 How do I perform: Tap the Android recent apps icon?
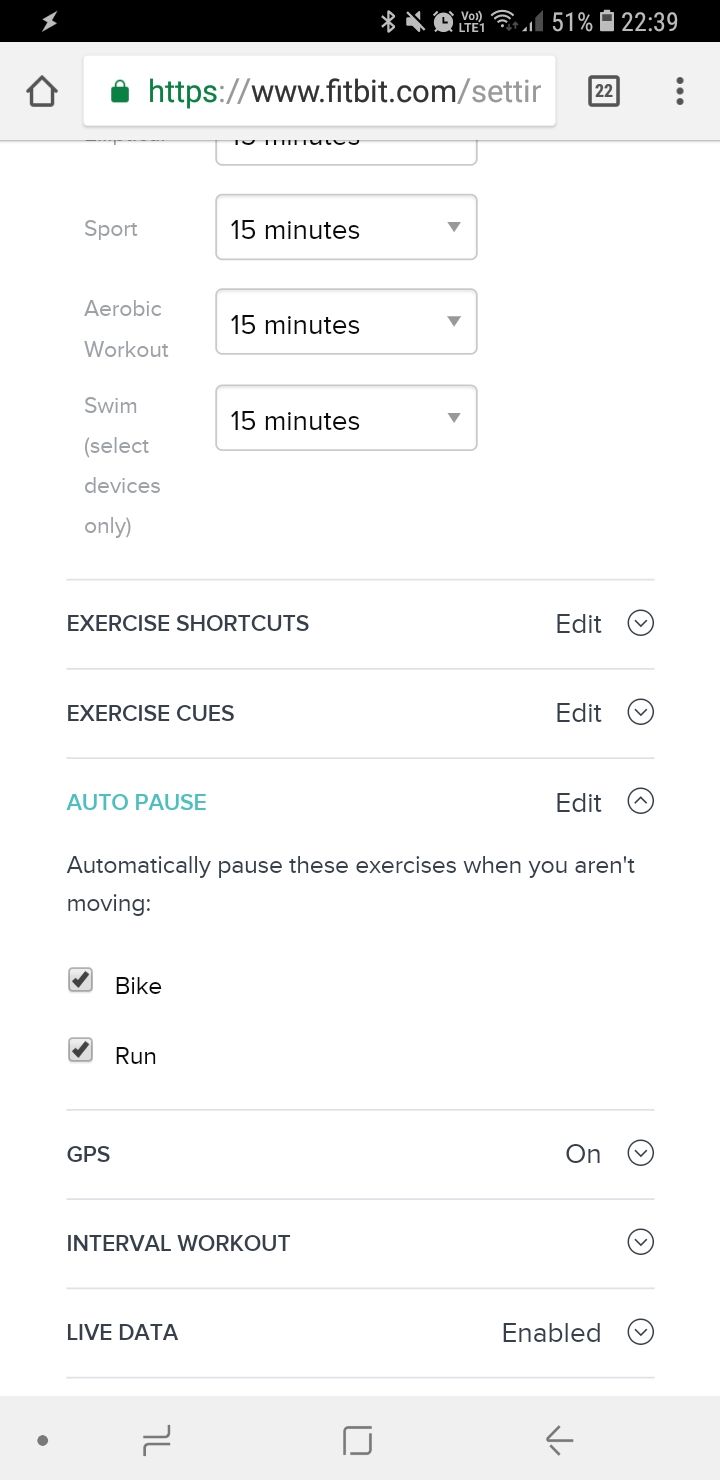[155, 1440]
